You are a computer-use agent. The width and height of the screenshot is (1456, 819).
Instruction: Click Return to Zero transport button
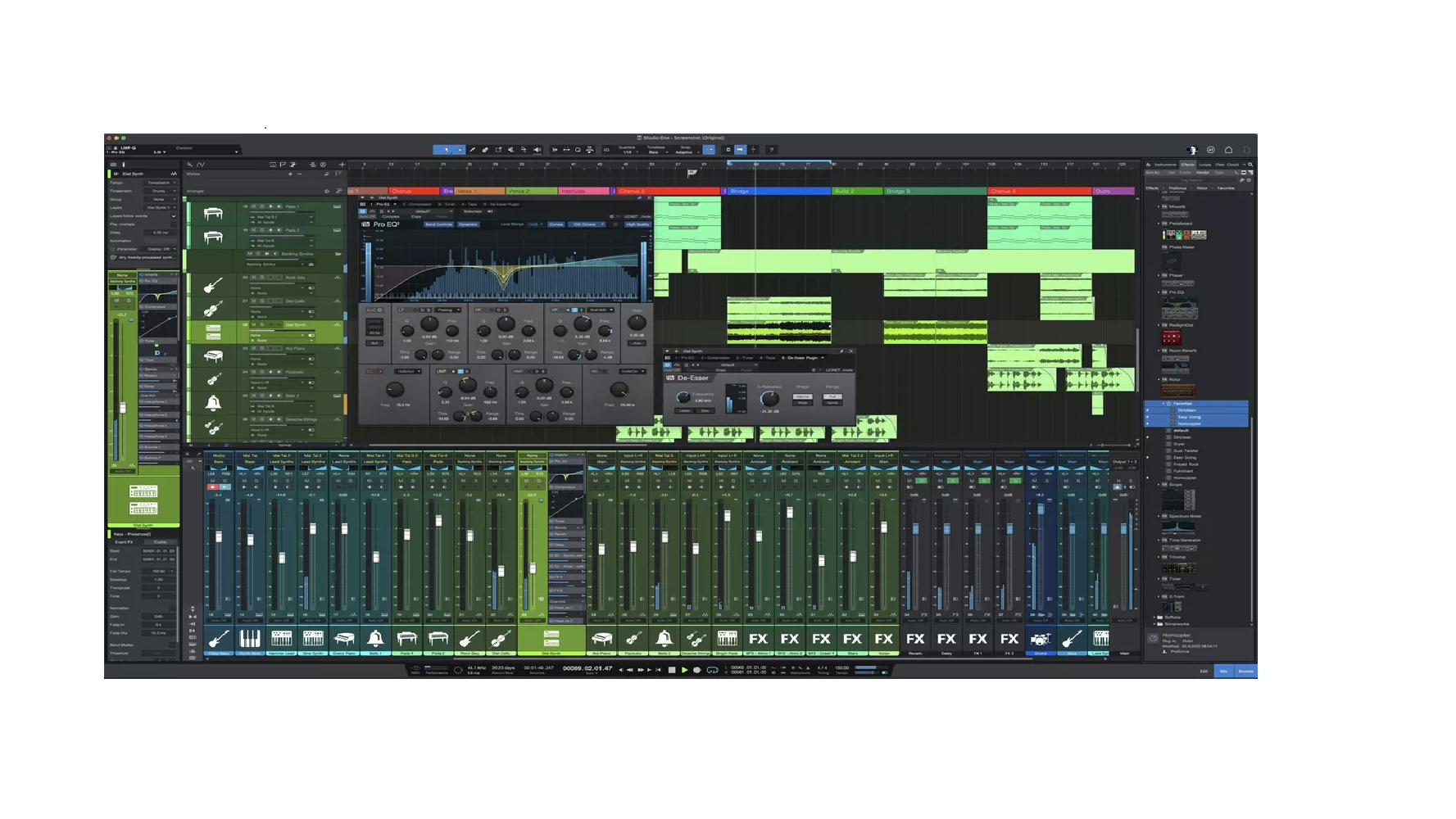[x=658, y=670]
